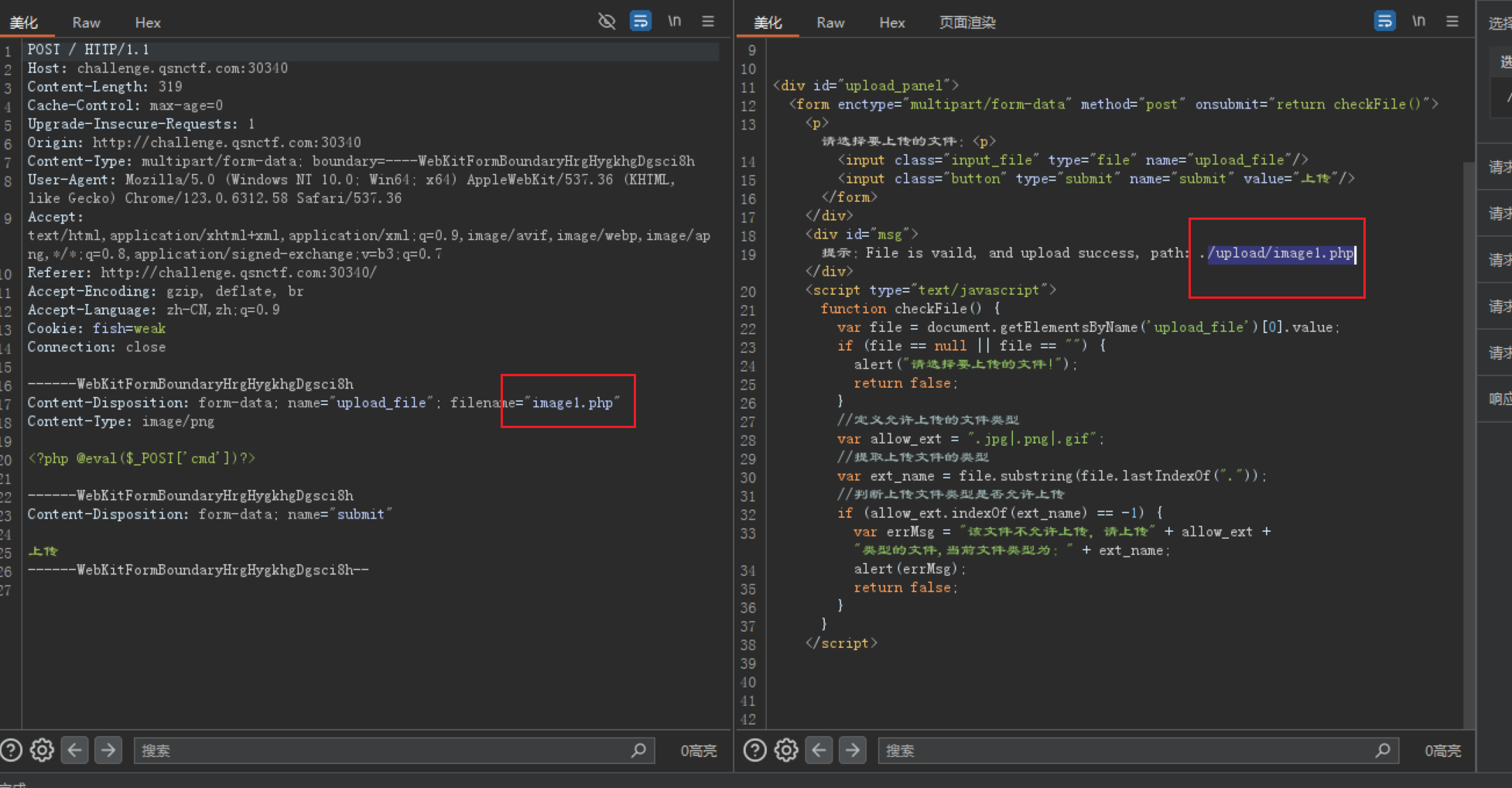
Task: Click the response search input field
Action: coord(1138,750)
